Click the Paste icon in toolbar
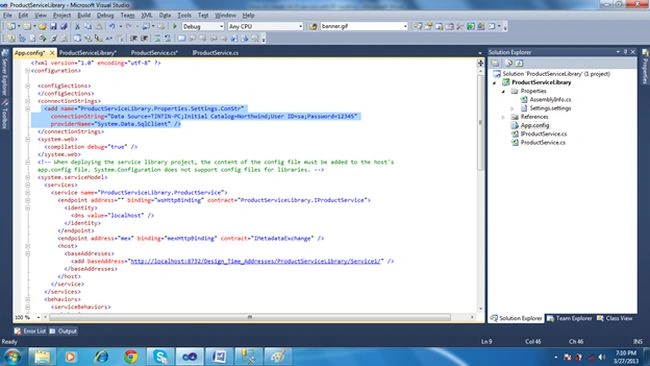The height and width of the screenshot is (366, 650). point(99,27)
